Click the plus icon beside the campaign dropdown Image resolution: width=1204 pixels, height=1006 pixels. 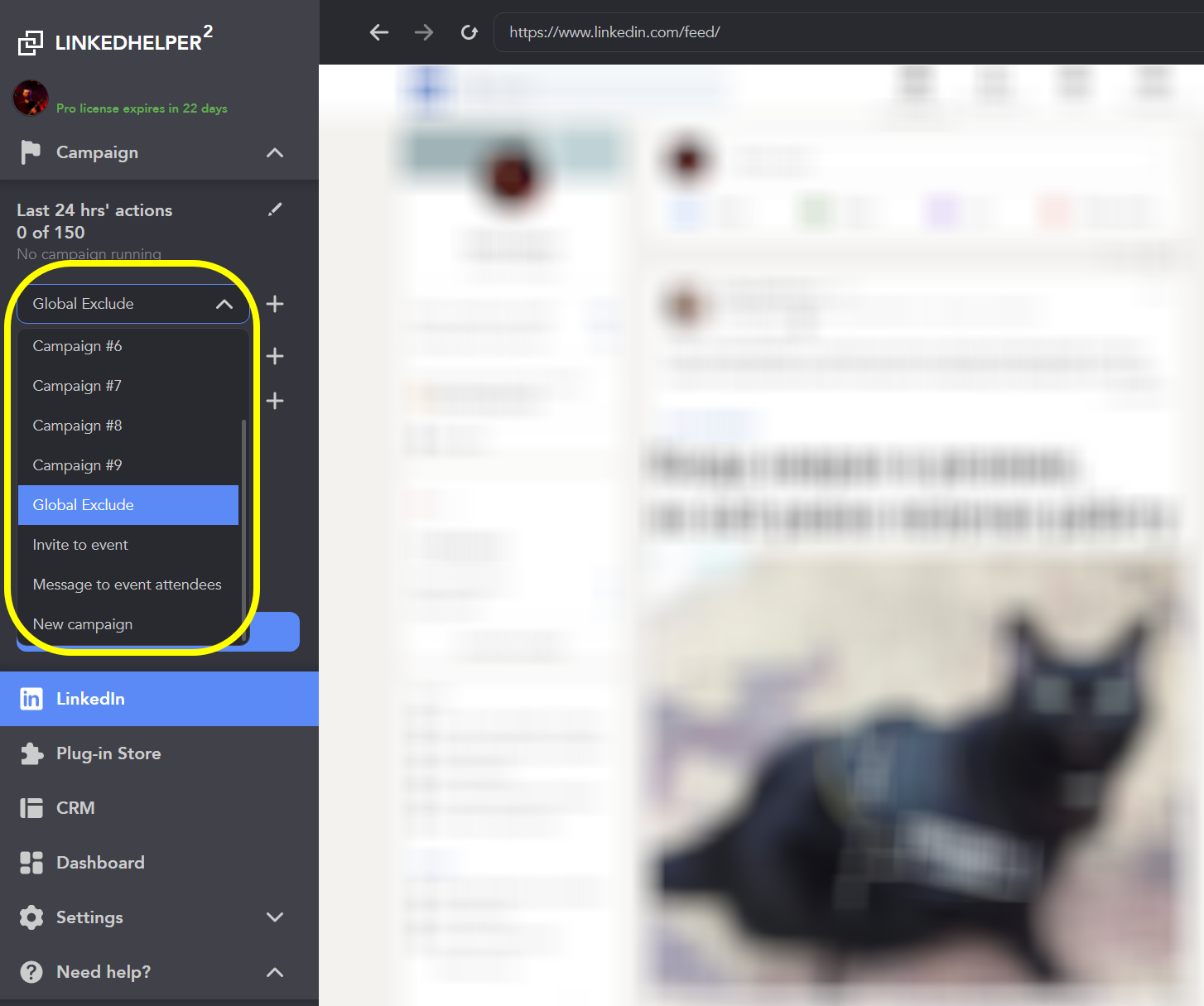pyautogui.click(x=275, y=304)
